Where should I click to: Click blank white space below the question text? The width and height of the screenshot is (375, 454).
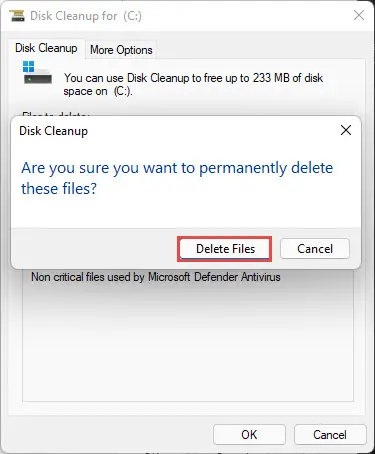coord(186,213)
